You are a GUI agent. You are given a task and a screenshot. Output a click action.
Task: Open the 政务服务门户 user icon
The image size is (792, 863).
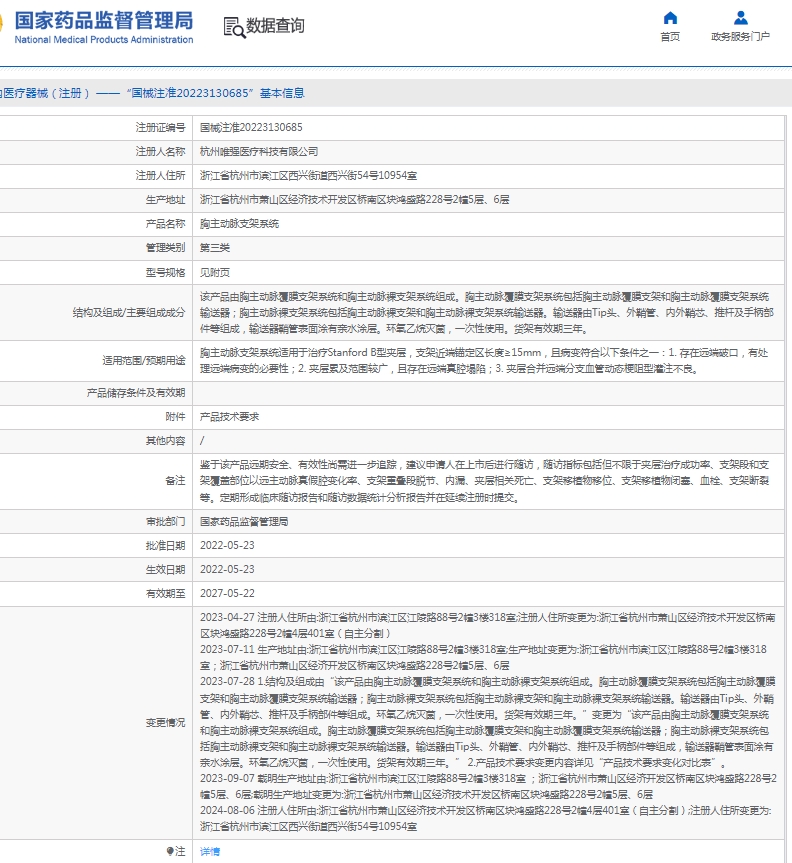[741, 18]
